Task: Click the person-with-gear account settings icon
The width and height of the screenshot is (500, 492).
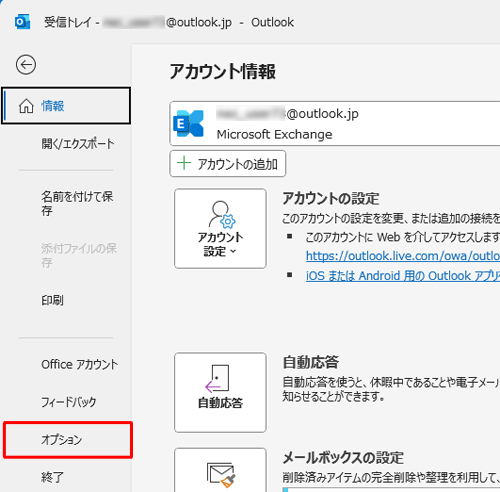Action: pyautogui.click(x=222, y=214)
